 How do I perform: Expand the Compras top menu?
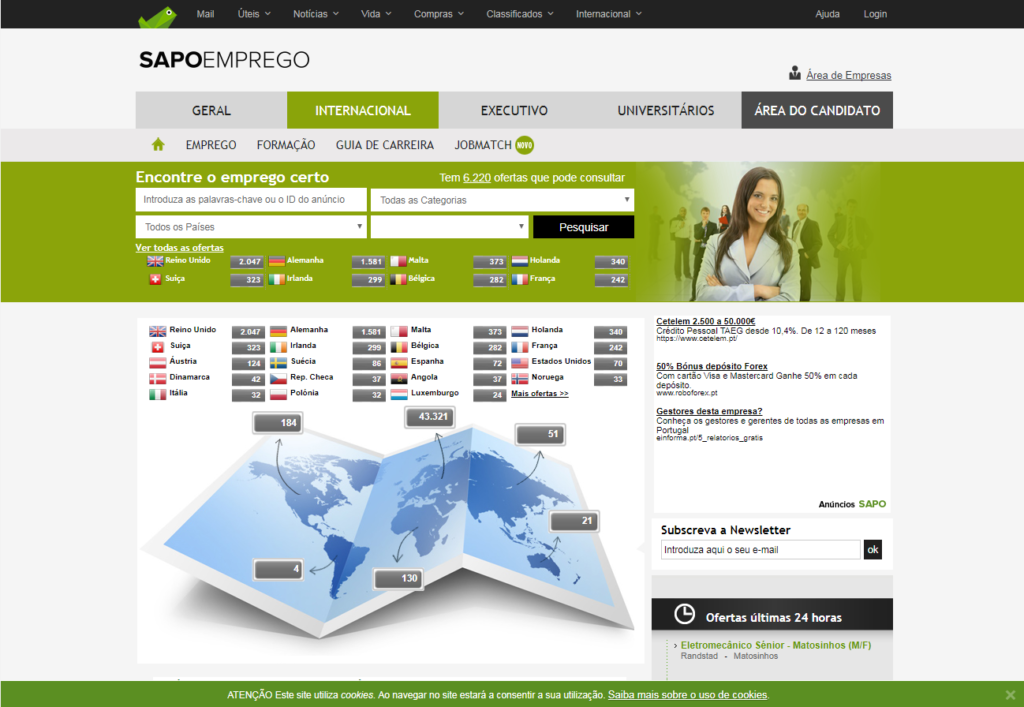(x=439, y=14)
